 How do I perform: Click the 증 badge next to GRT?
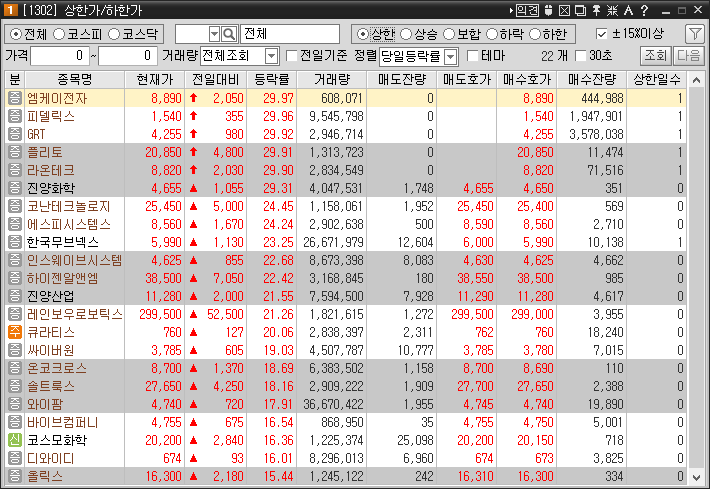pyautogui.click(x=14, y=134)
